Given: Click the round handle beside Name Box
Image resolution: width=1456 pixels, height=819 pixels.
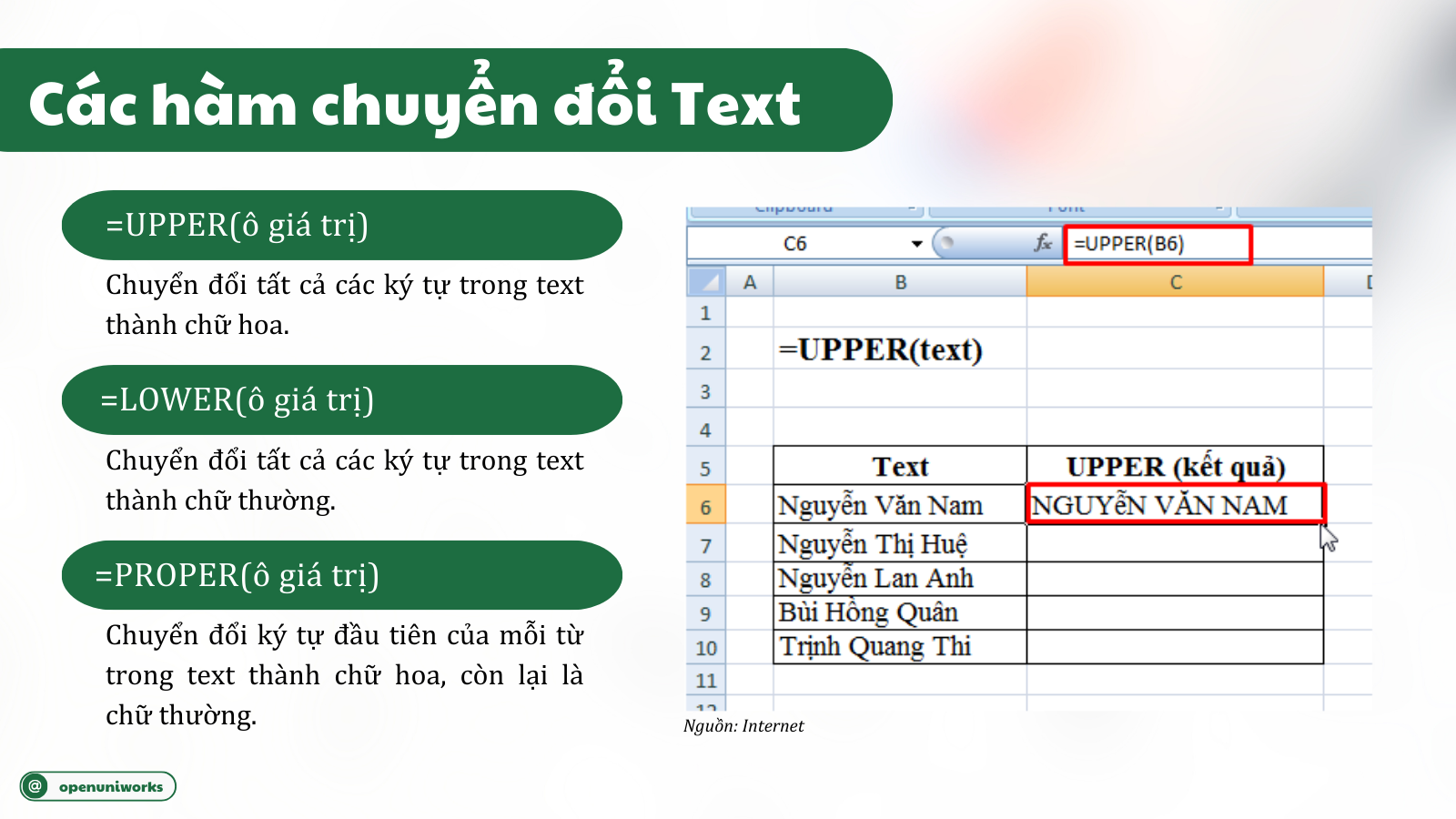Looking at the screenshot, I should point(946,243).
